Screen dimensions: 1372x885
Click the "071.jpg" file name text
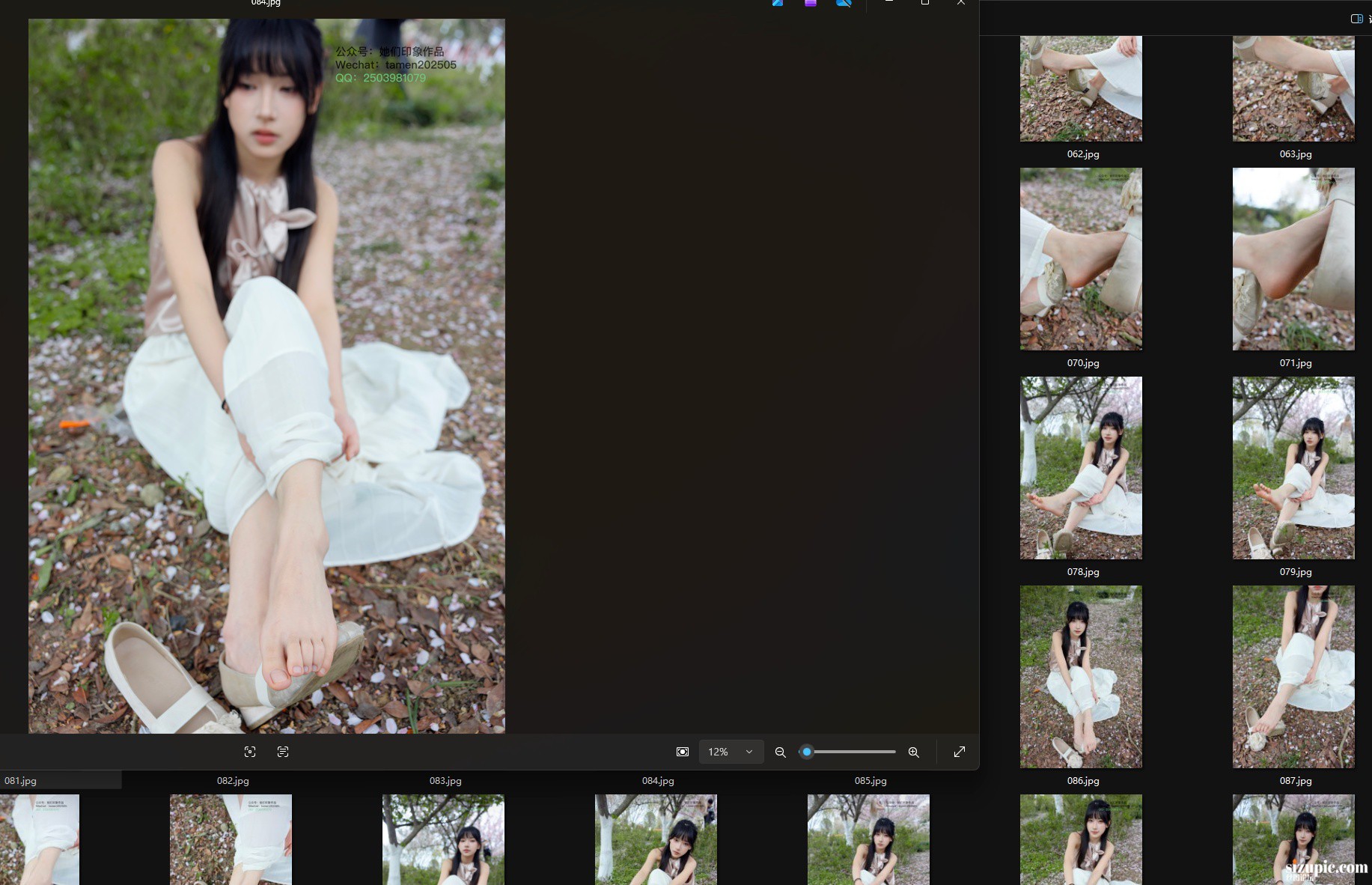[x=1296, y=363]
